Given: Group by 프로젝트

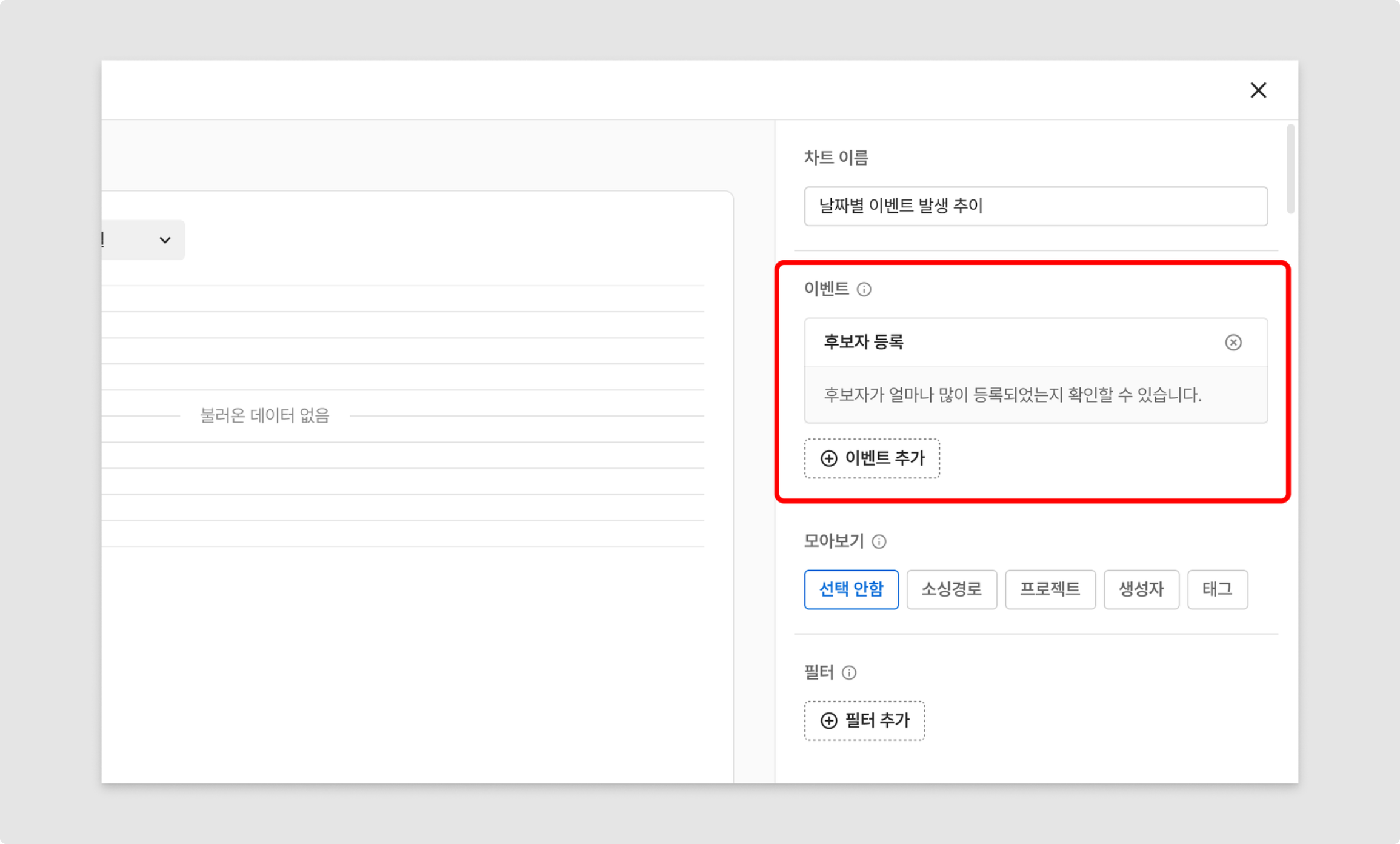Looking at the screenshot, I should pyautogui.click(x=1050, y=589).
